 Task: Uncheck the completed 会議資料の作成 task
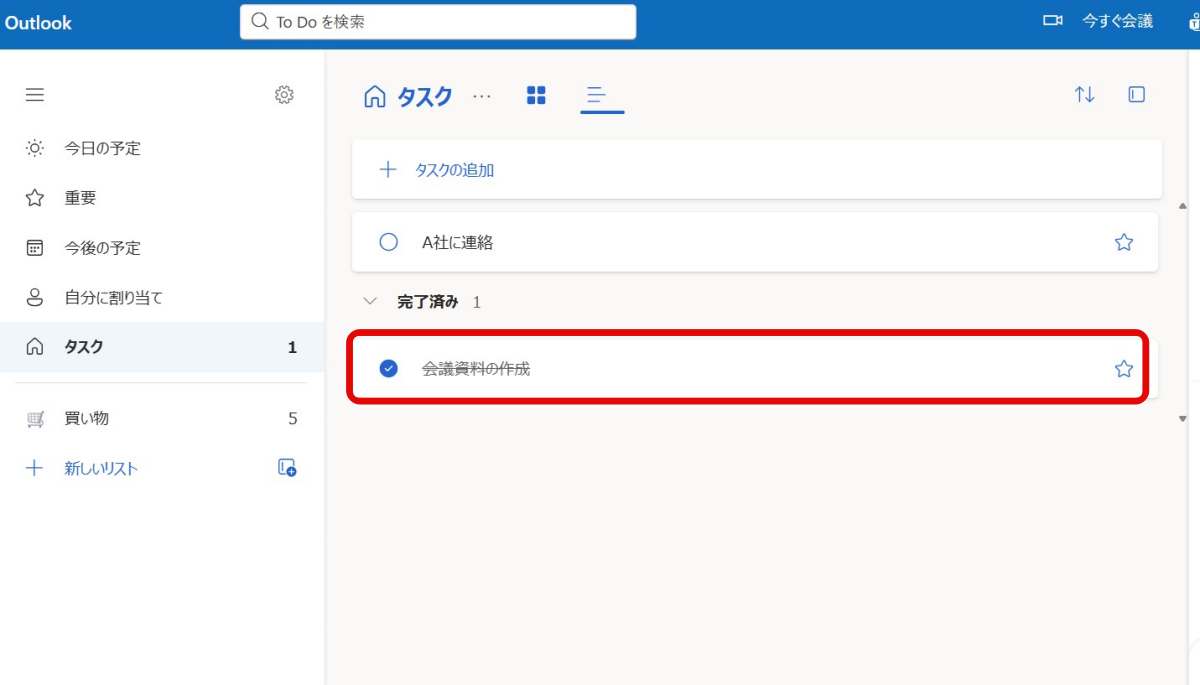coord(388,368)
